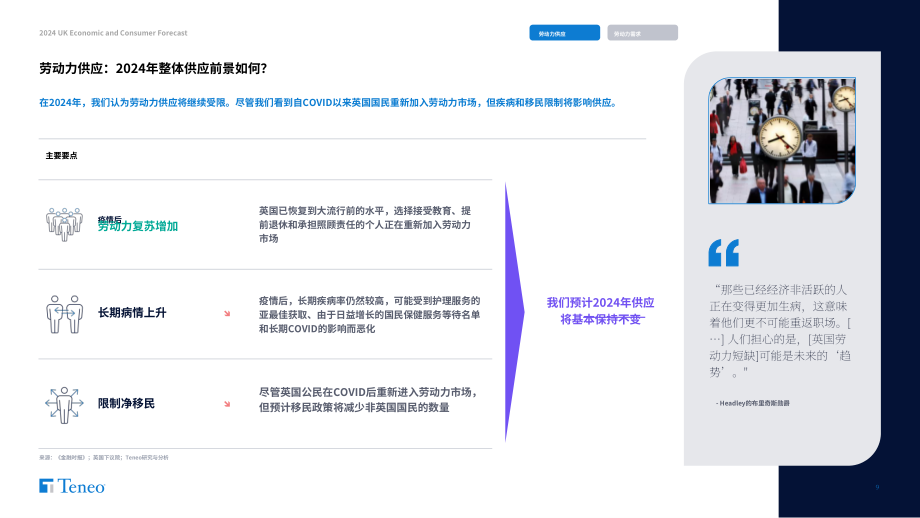Click the 主要要点 heading

[62, 155]
